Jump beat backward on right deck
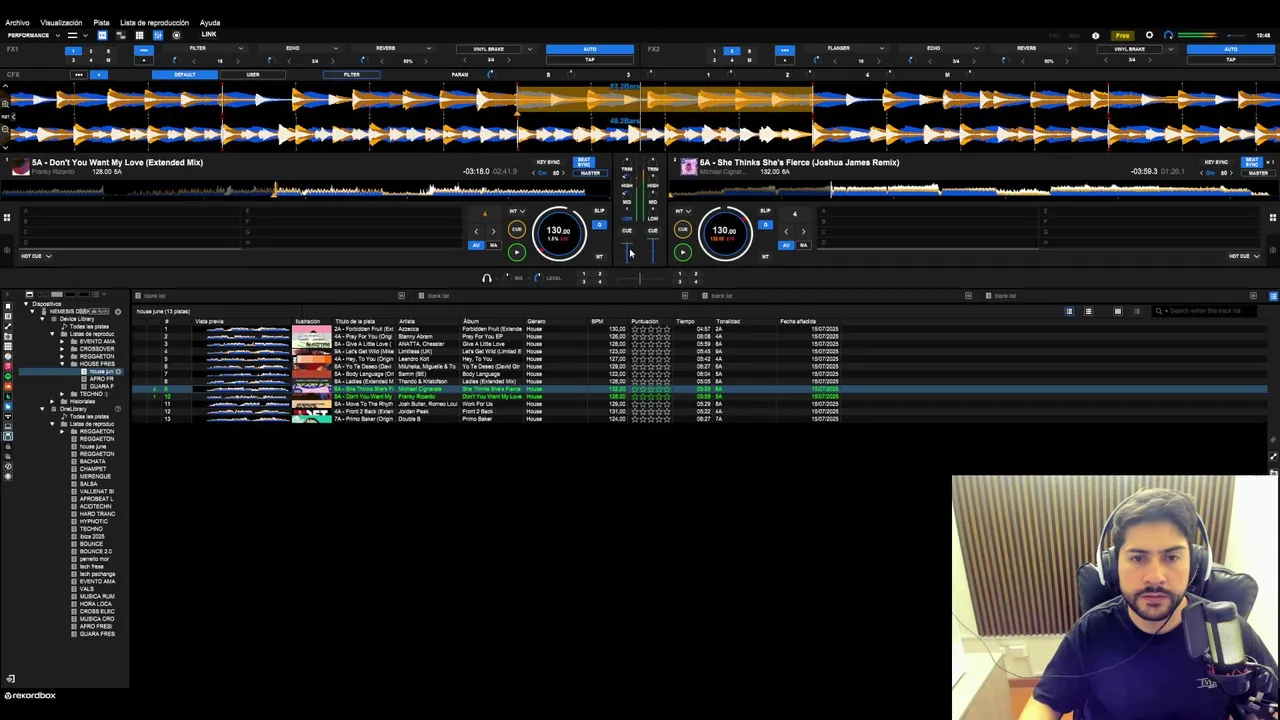Image resolution: width=1280 pixels, height=720 pixels. point(786,231)
